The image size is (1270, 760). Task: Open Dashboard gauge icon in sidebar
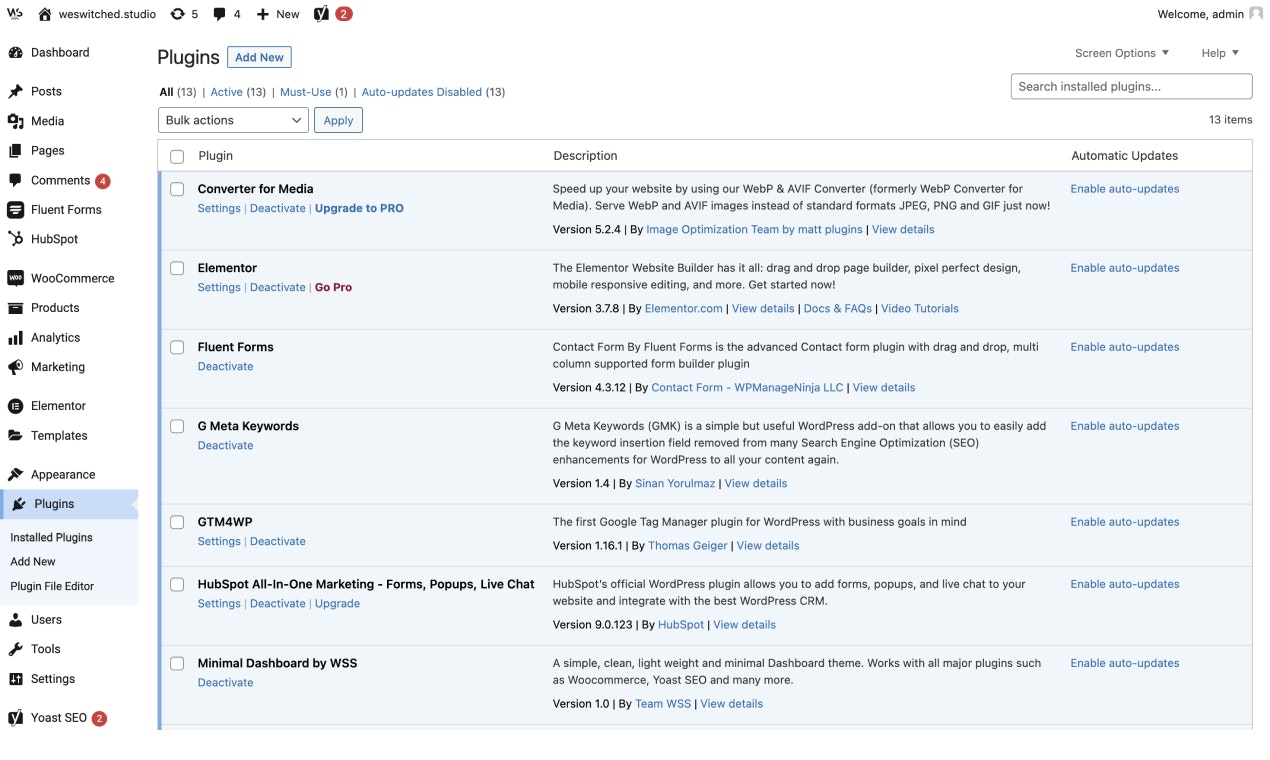pos(15,52)
